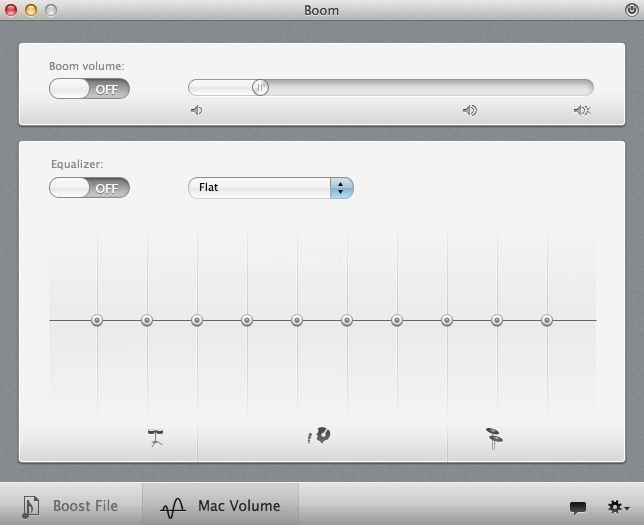Click the first equalizer band knob
644x525 pixels.
[97, 320]
